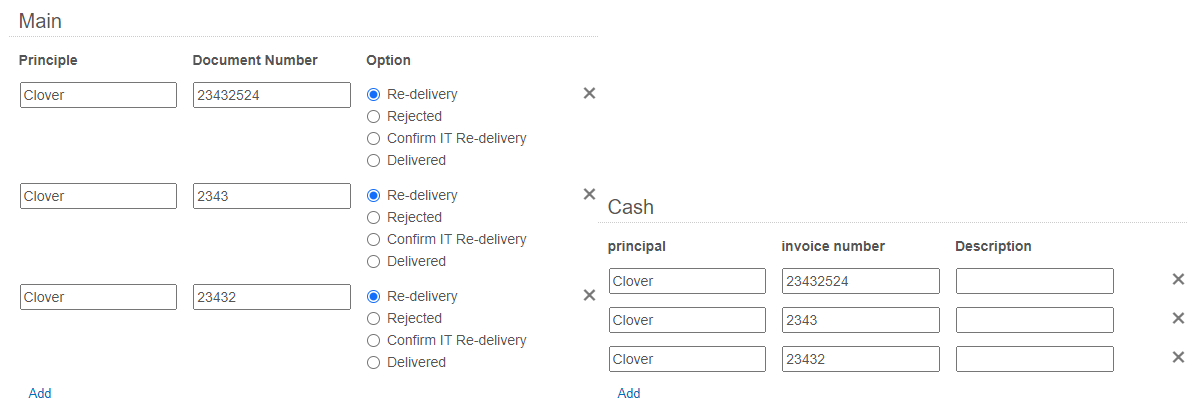Delete Cash row with invoice 23432
Viewport: 1196px width, 412px height.
tap(1178, 357)
